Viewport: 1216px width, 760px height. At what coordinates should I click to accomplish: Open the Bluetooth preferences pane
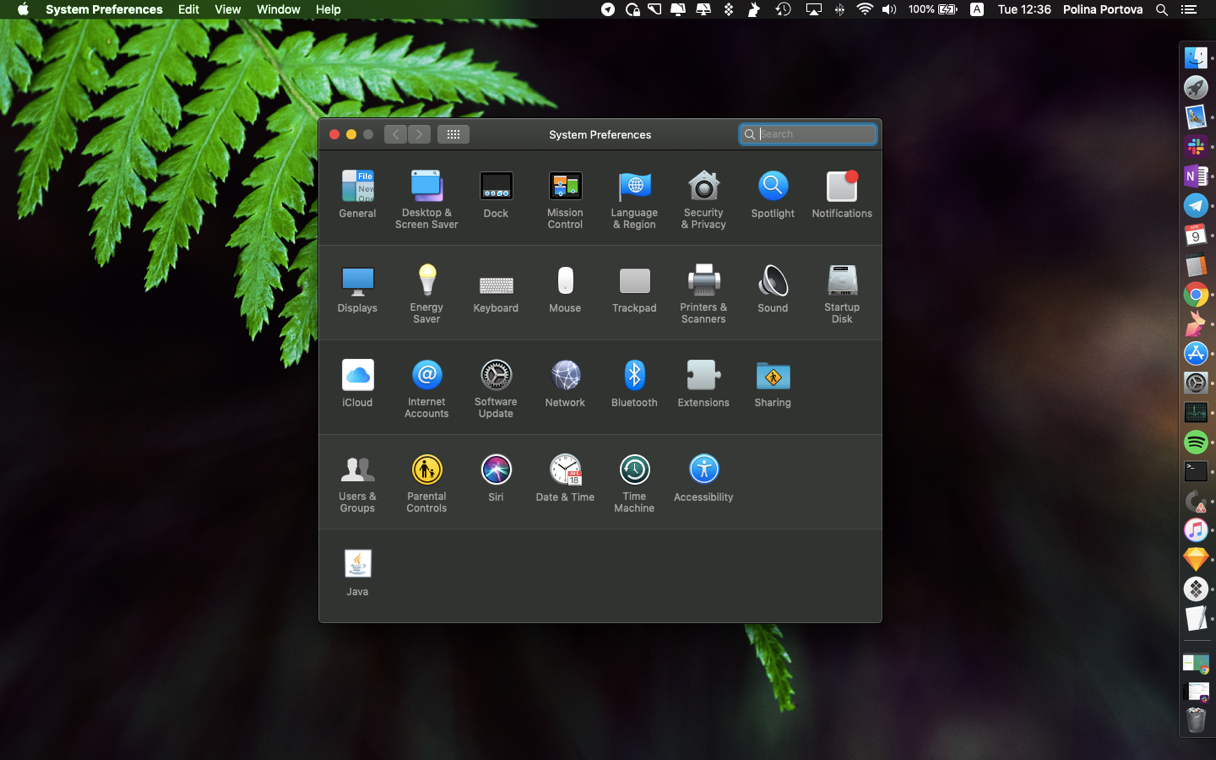(634, 385)
